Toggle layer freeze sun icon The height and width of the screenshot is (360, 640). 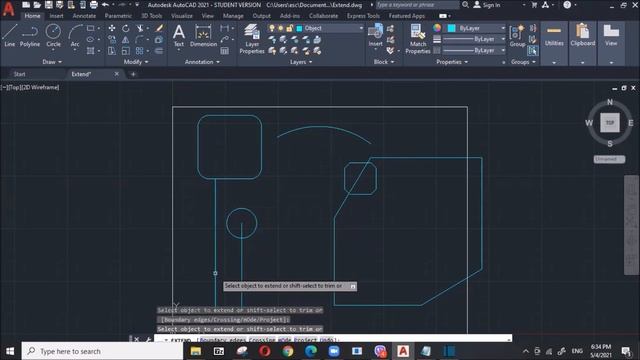pos(281,28)
